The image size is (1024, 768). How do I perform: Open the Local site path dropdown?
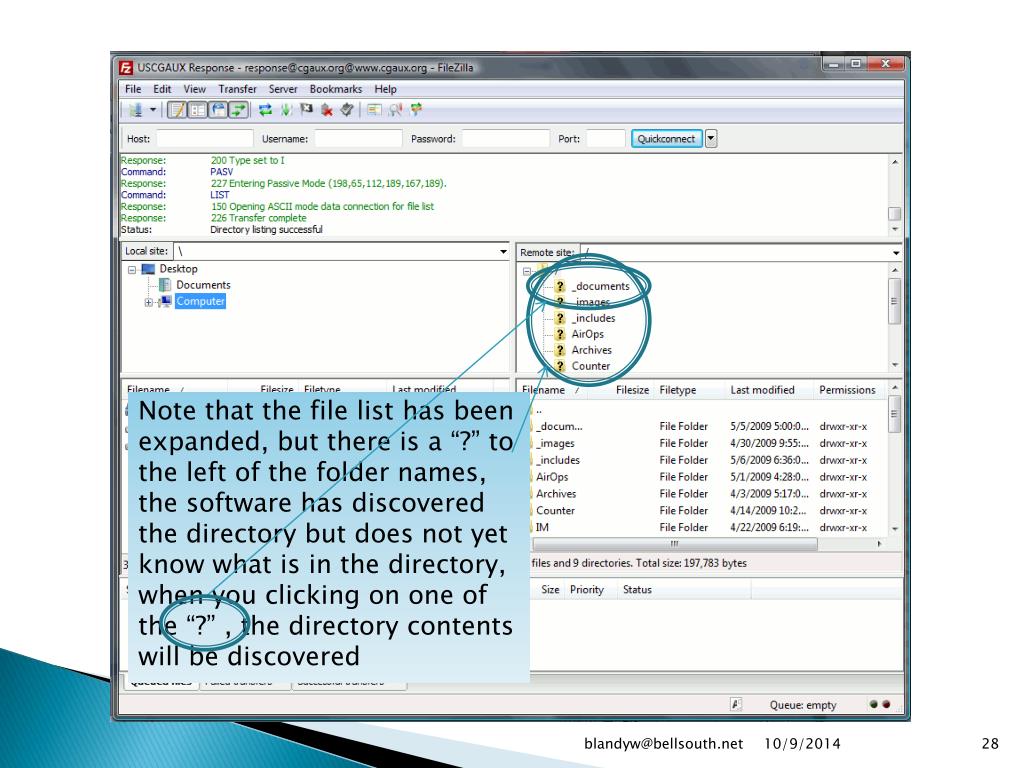click(503, 251)
